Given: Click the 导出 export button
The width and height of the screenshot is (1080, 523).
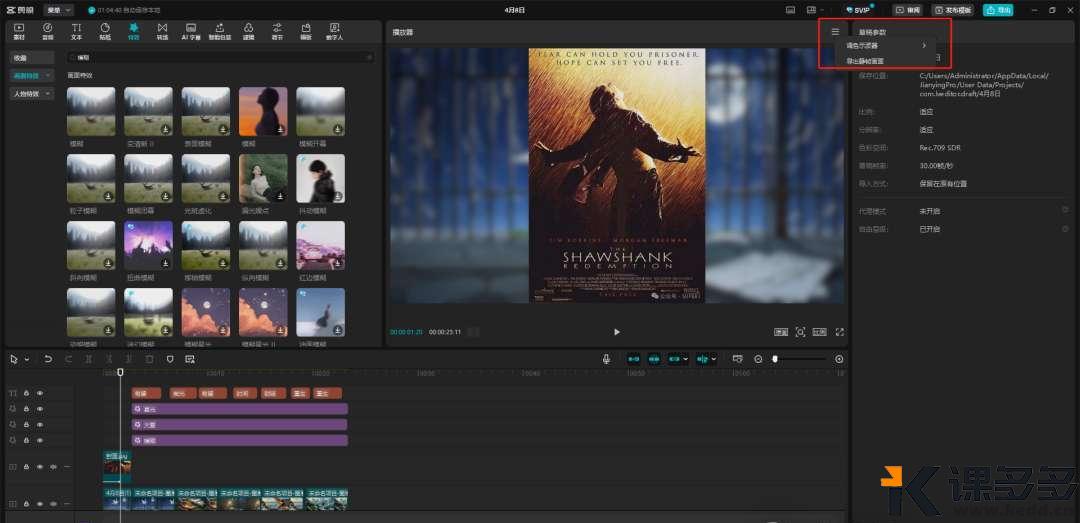Looking at the screenshot, I should [998, 10].
